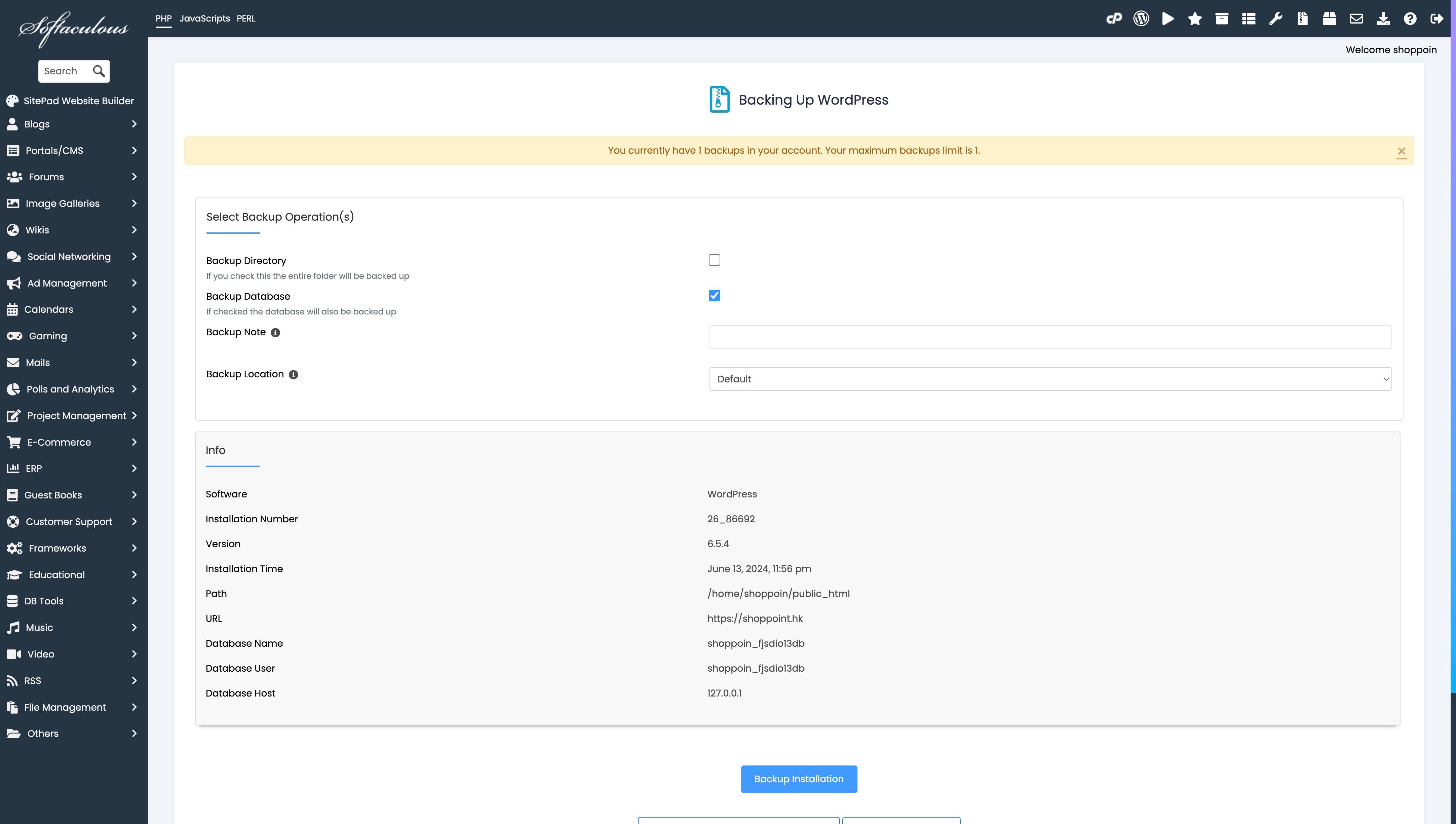
Task: Click the download tray import icon
Action: [x=1383, y=19]
